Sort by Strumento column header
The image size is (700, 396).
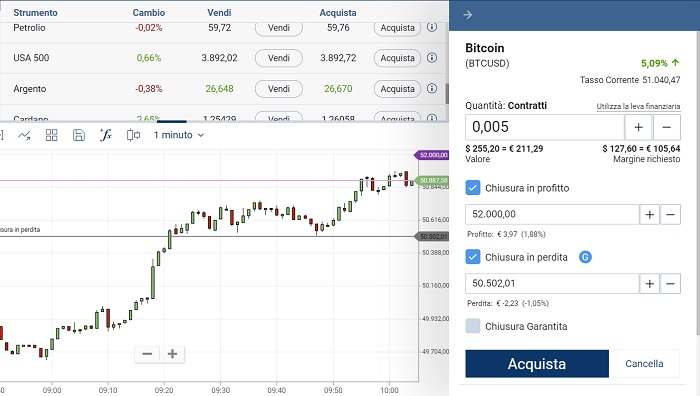click(x=35, y=13)
